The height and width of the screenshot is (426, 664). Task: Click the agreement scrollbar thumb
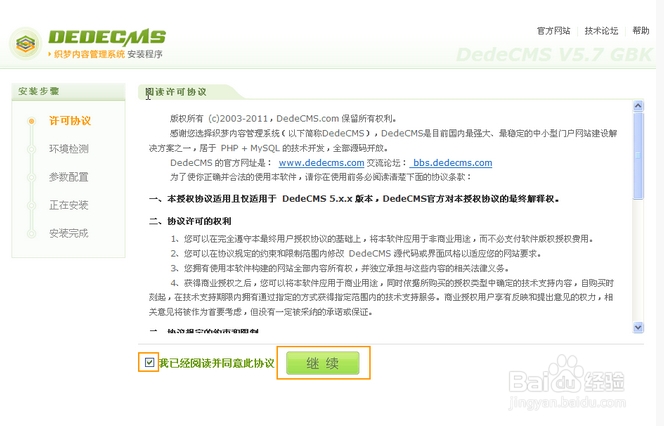638,155
